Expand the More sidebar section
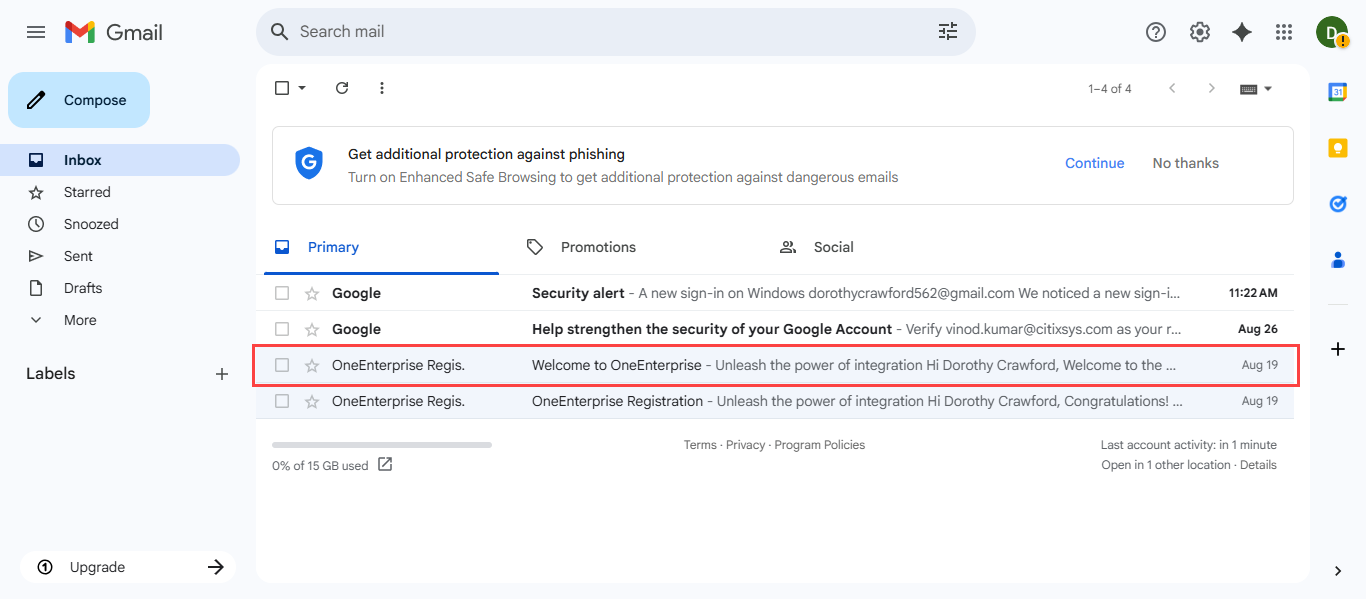 [x=80, y=320]
